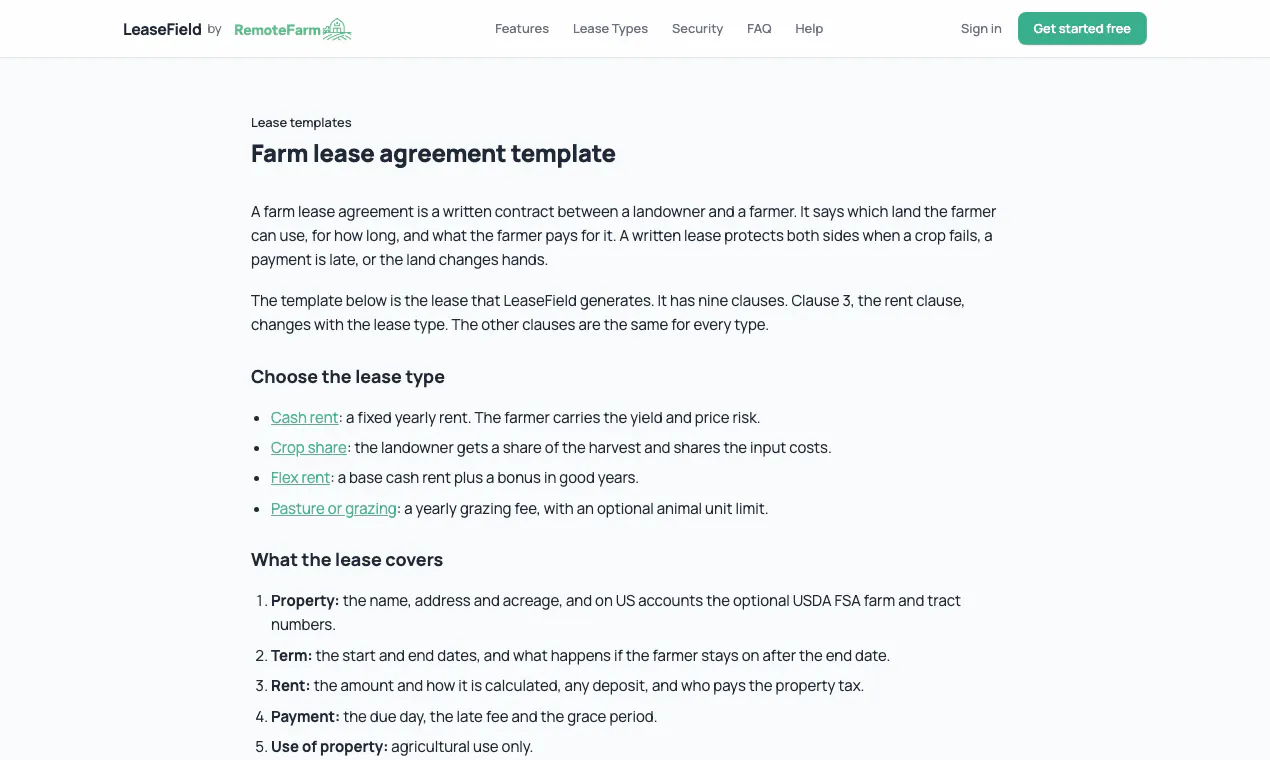Click the Farm lease agreement template heading
Viewport: 1270px width, 760px height.
pyautogui.click(x=433, y=154)
